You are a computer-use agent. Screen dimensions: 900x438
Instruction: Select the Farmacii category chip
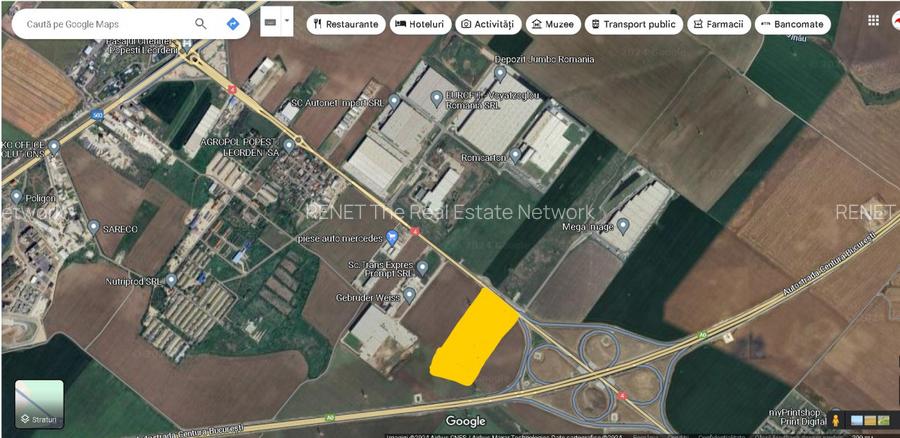coord(719,24)
